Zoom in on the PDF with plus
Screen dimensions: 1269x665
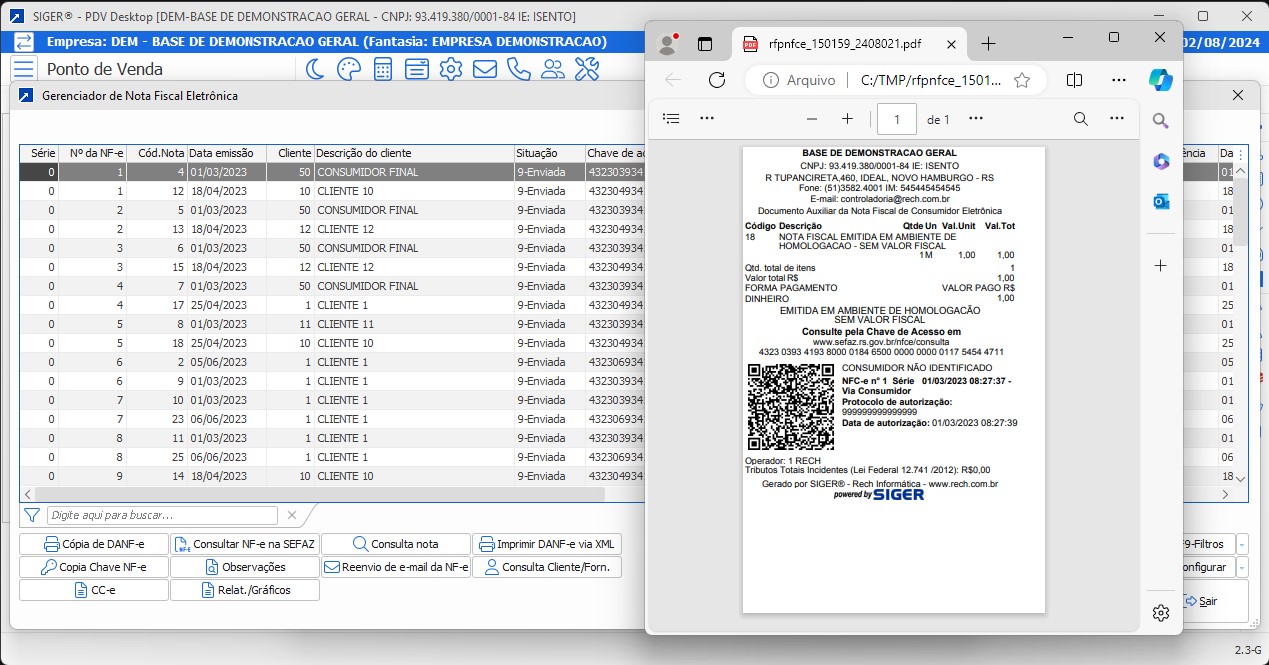pos(847,119)
